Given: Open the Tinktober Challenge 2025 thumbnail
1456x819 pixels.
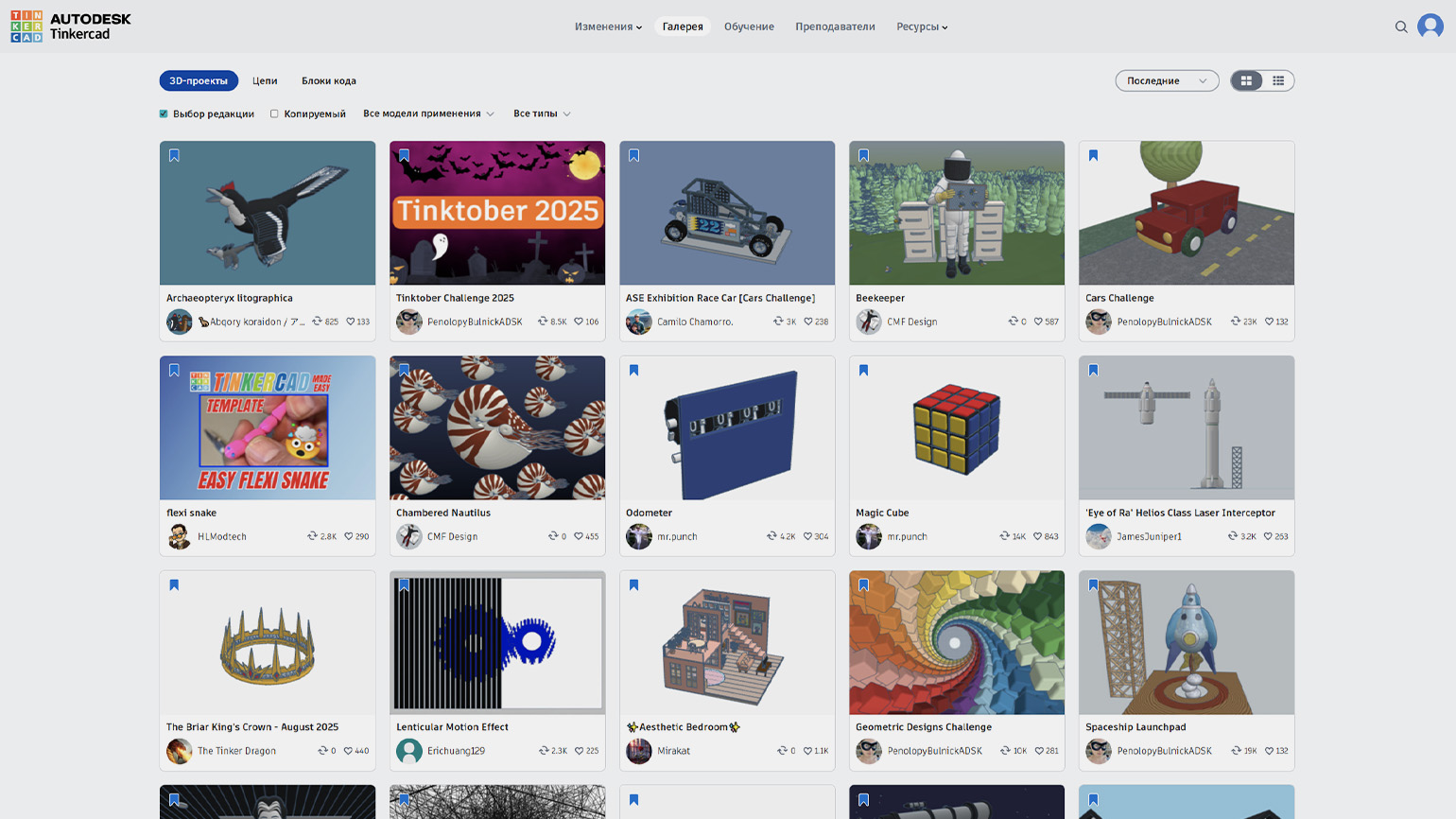Looking at the screenshot, I should click(x=497, y=213).
